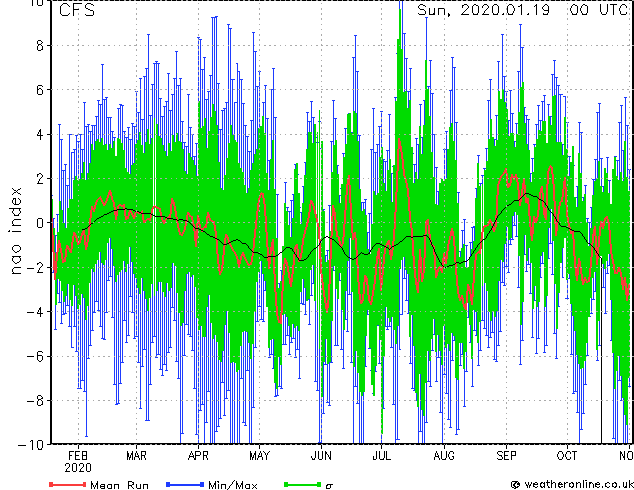634x490 pixels.
Task: Click the 00 UTC time label
Action: coord(601,10)
